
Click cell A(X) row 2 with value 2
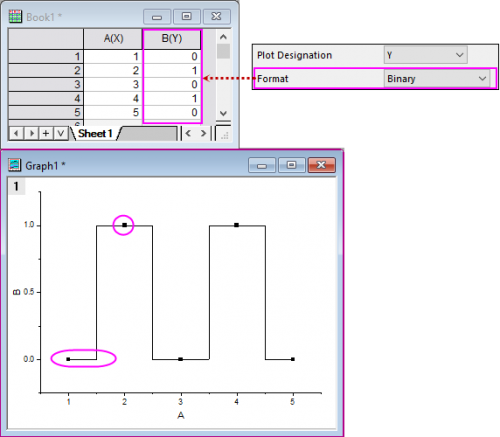point(113,70)
